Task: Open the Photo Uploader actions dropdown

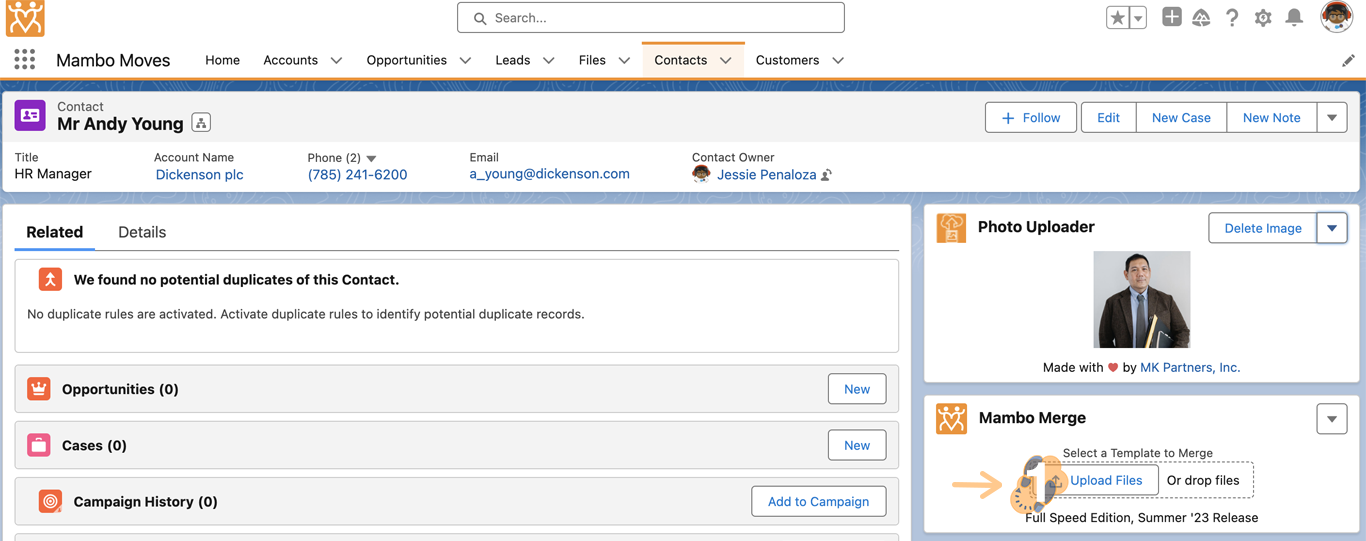Action: click(x=1331, y=228)
